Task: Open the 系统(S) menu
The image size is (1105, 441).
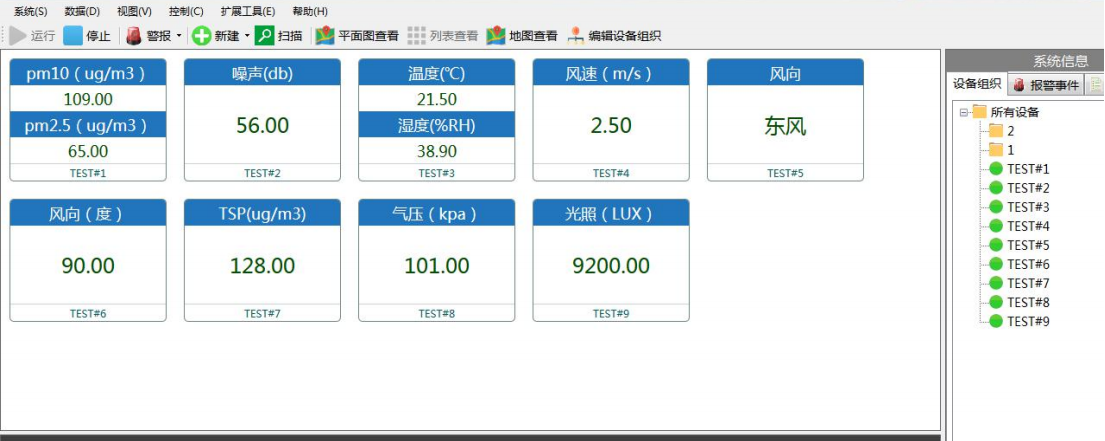Action: [30, 11]
